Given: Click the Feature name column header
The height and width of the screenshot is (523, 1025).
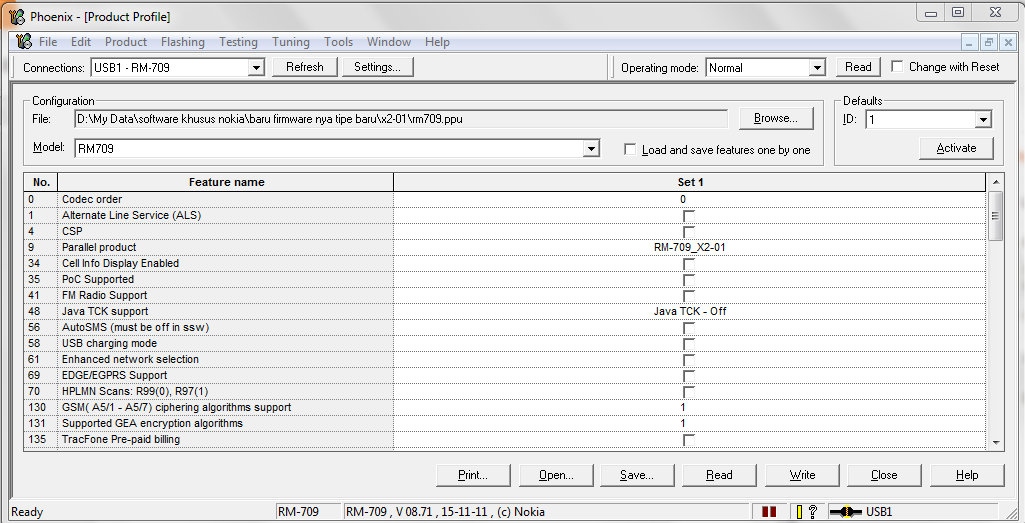Looking at the screenshot, I should (226, 182).
